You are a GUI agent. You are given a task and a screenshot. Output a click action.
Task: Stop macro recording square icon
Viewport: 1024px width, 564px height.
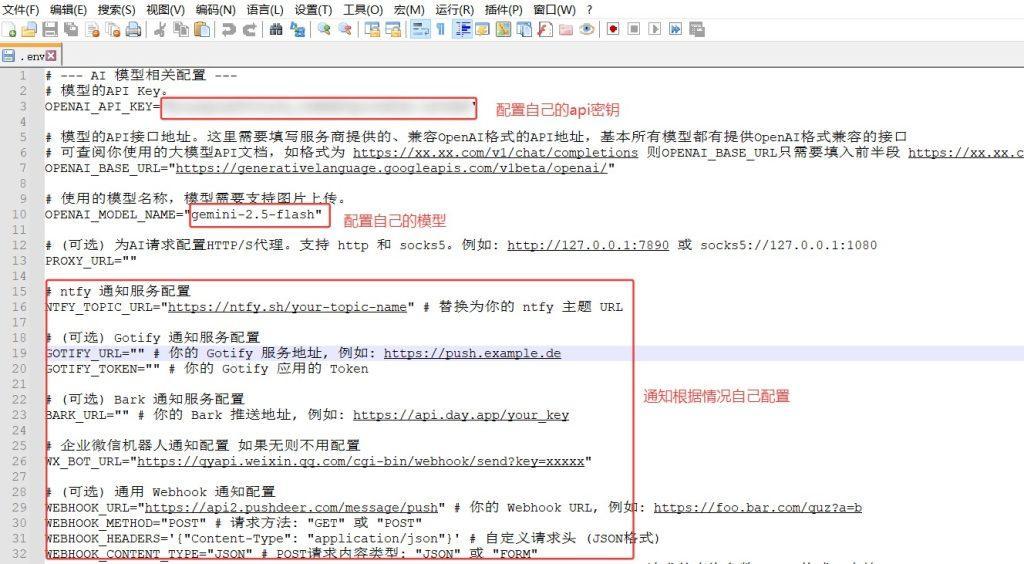click(633, 29)
